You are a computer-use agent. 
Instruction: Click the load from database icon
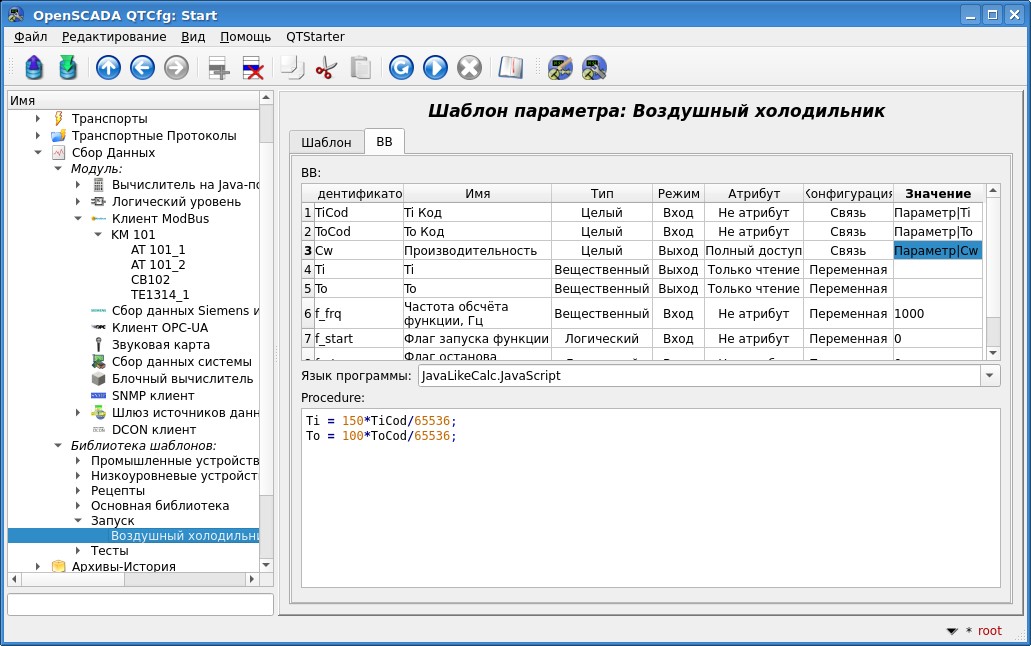click(x=34, y=68)
